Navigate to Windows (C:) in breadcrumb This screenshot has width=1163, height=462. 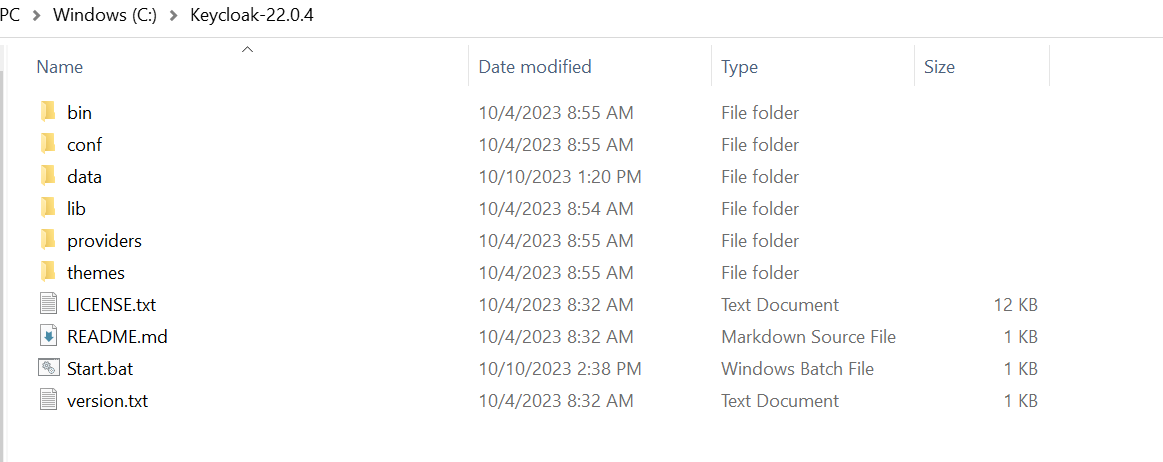[105, 17]
